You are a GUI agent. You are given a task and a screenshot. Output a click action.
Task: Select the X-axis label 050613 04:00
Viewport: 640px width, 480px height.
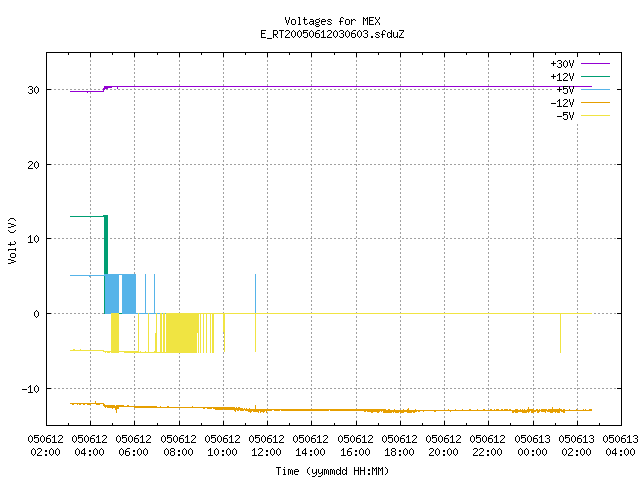tap(620, 446)
